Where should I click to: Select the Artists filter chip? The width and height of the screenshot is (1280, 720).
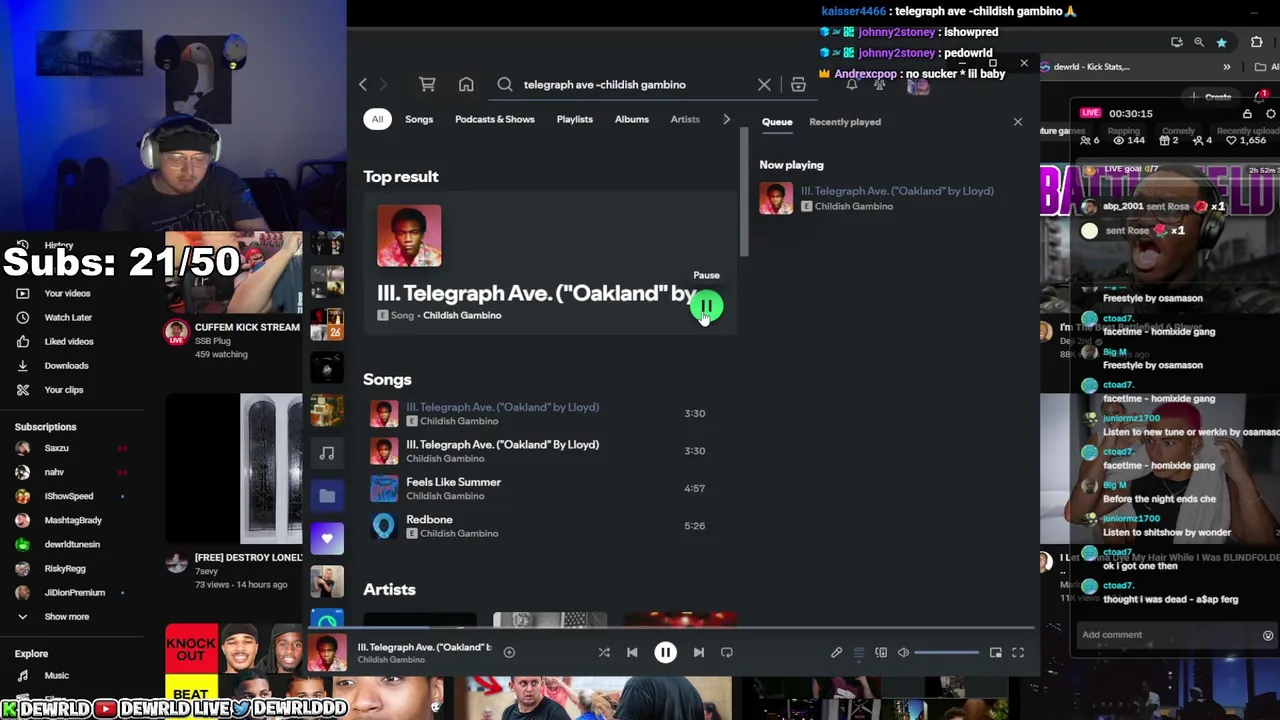(685, 119)
